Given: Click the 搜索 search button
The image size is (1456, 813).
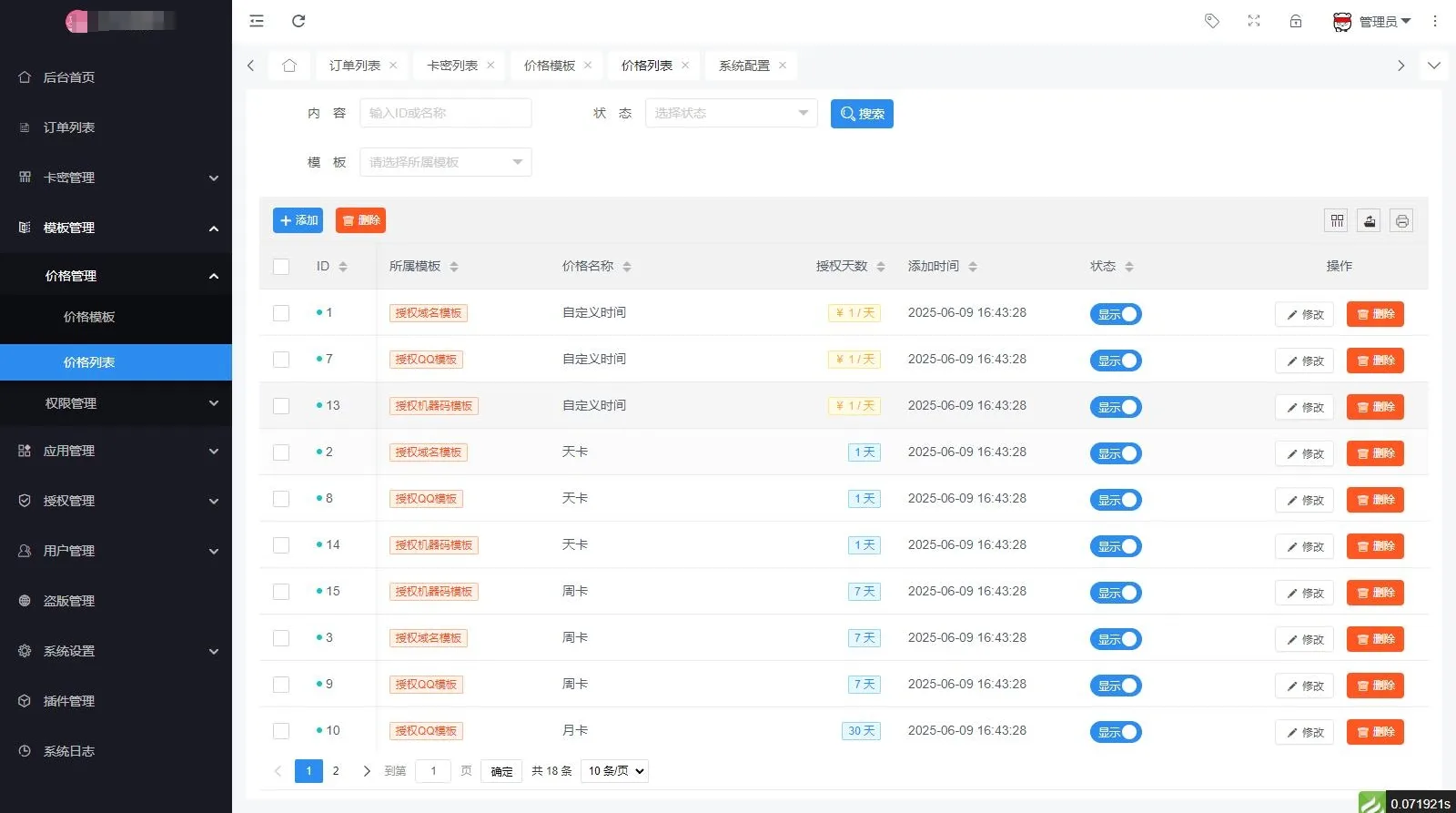Looking at the screenshot, I should [862, 114].
